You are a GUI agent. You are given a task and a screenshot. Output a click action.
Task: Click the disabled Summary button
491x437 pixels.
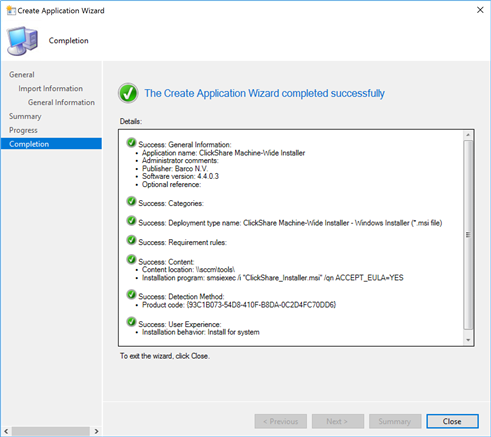[x=395, y=421]
